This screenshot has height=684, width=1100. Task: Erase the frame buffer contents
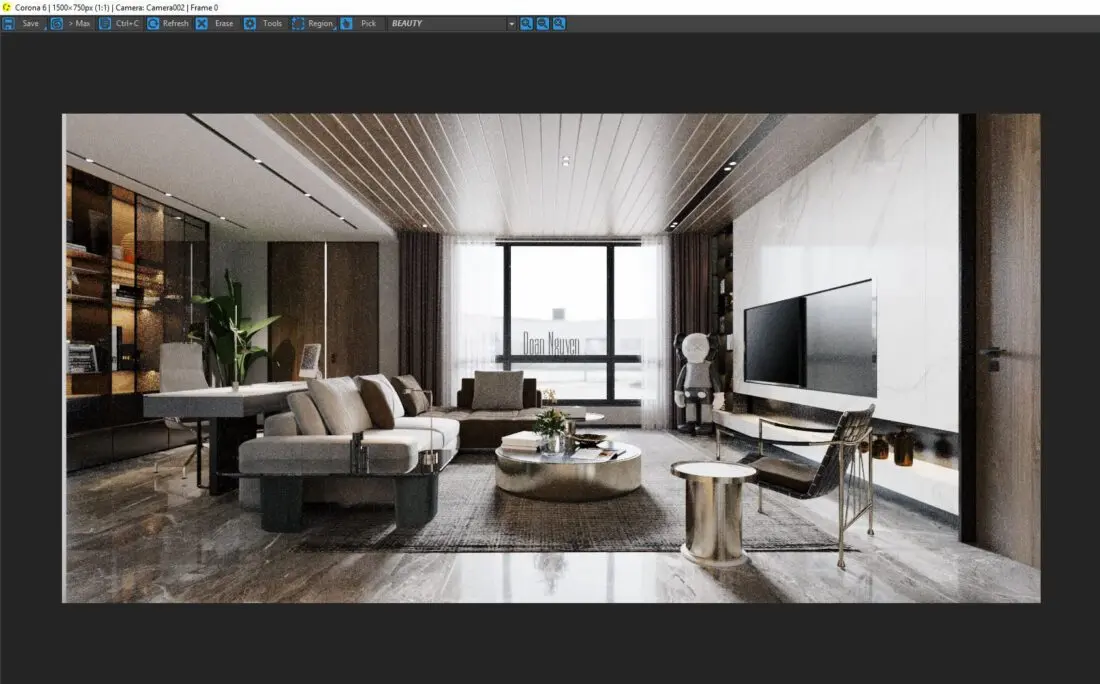215,23
